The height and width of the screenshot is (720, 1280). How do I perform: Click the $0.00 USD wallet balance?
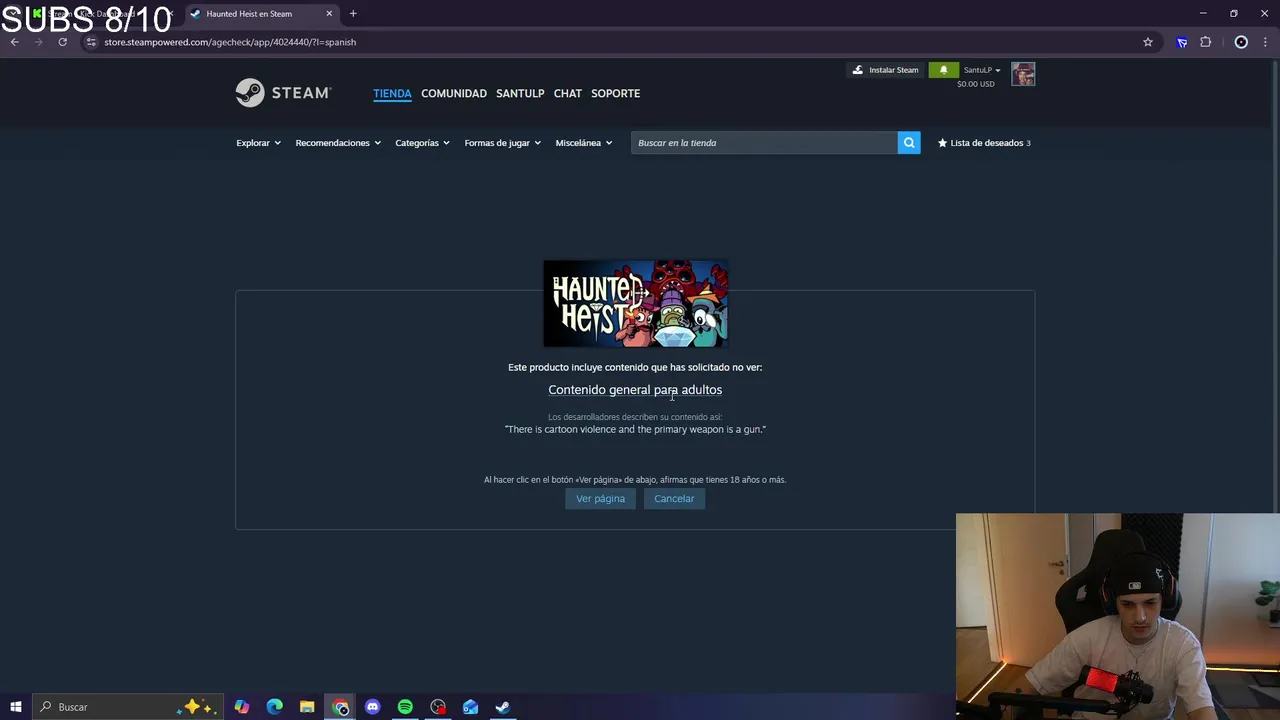coord(975,84)
